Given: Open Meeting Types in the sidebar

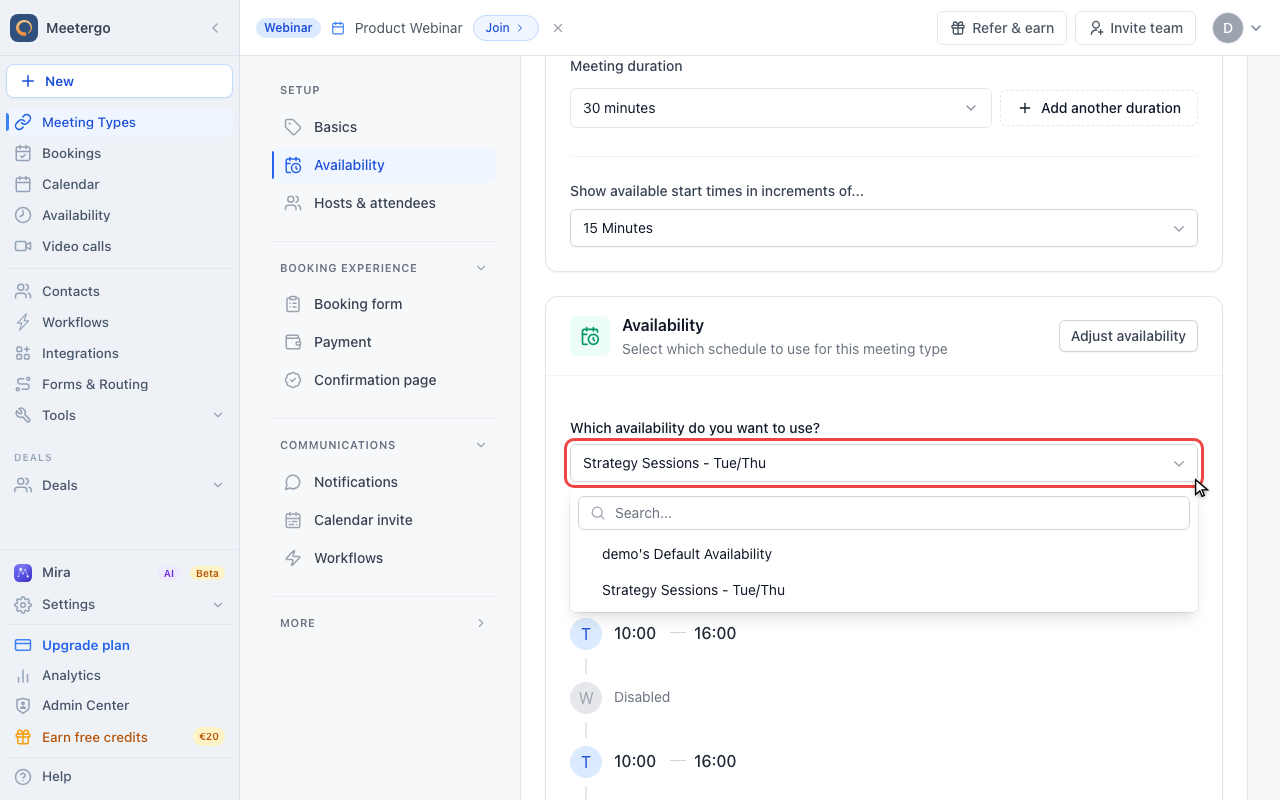Looking at the screenshot, I should [119, 122].
